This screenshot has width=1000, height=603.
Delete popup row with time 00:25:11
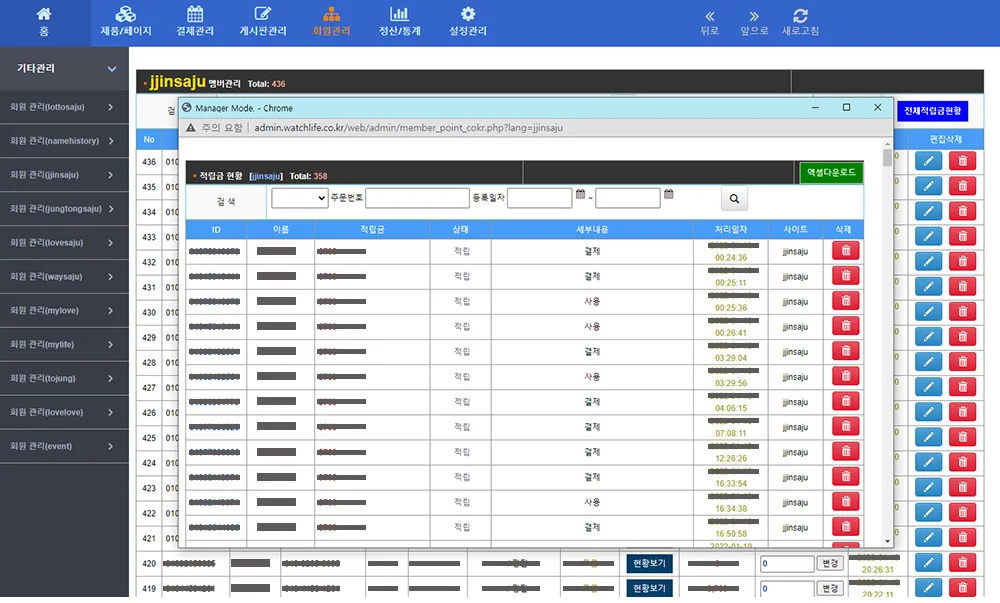(x=846, y=275)
